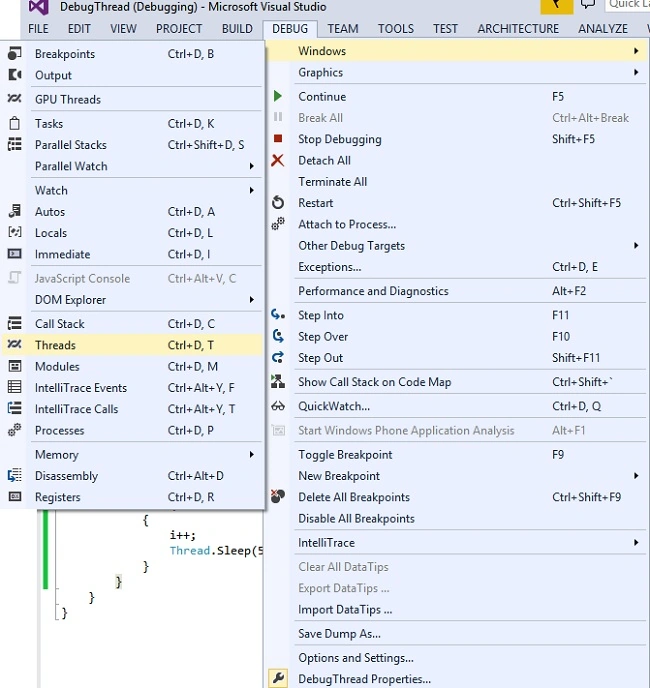This screenshot has height=688, width=650.
Task: Click the Delete All Breakpoints icon
Action: tap(278, 496)
